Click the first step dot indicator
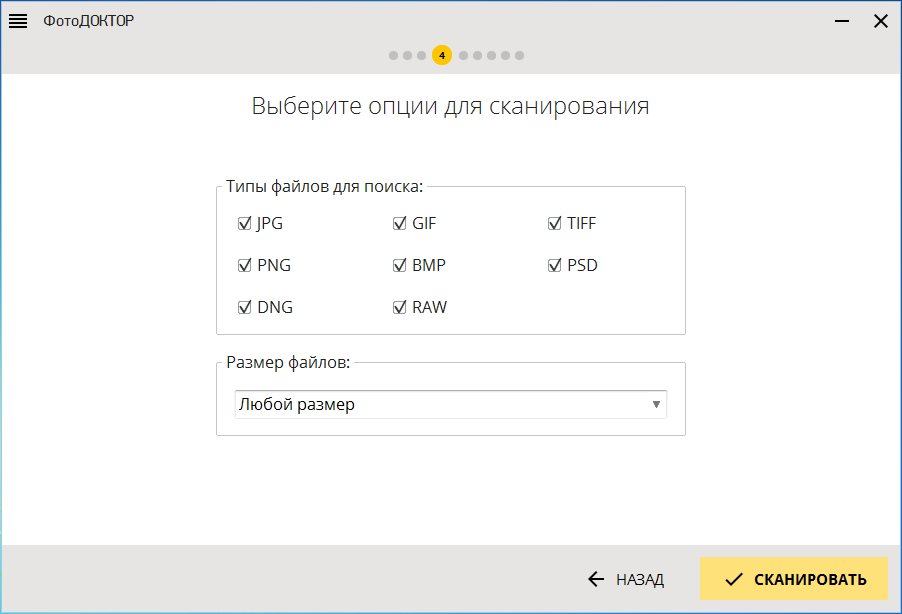The image size is (902, 614). [394, 55]
